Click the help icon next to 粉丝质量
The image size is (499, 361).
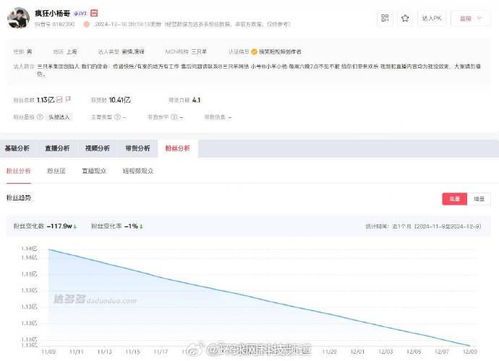[x=40, y=117]
